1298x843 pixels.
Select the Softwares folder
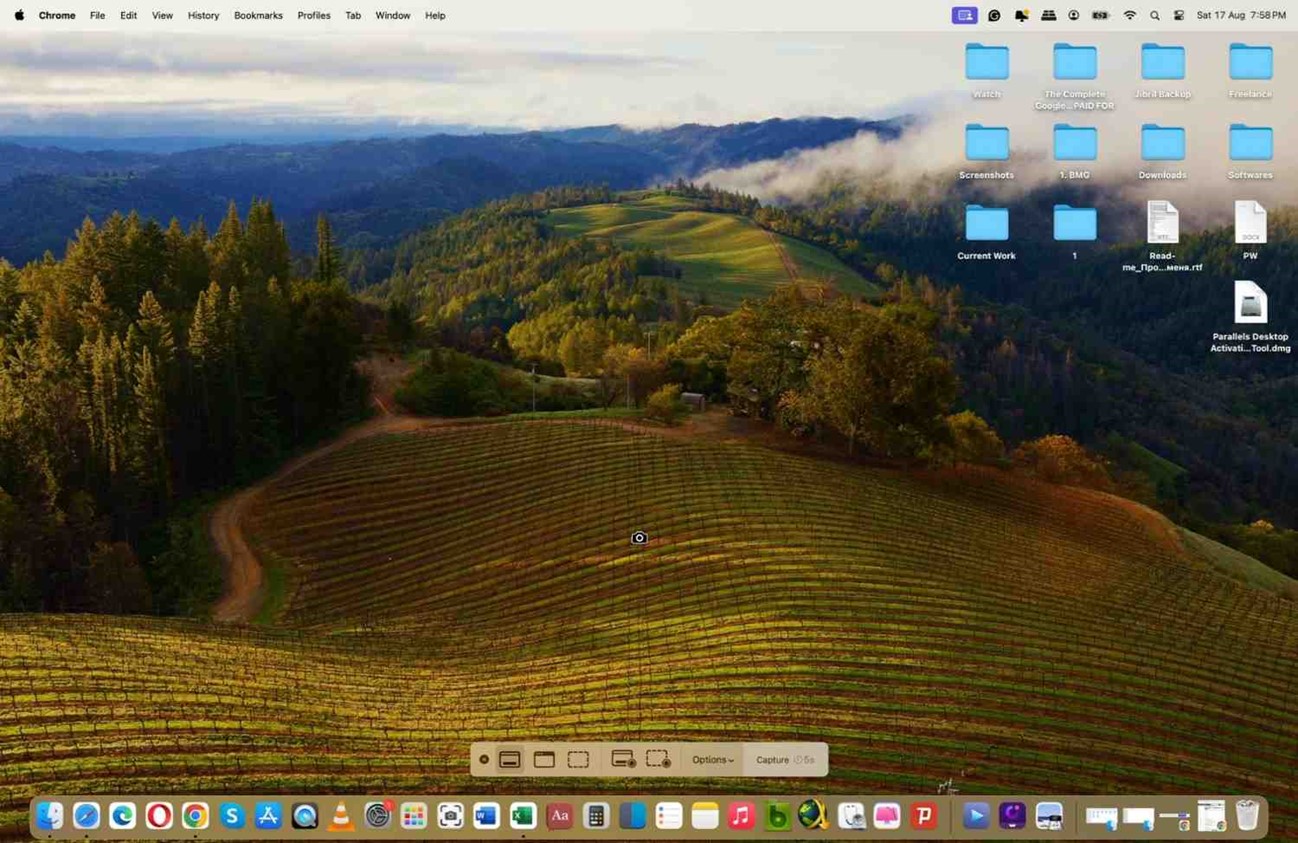click(1251, 151)
